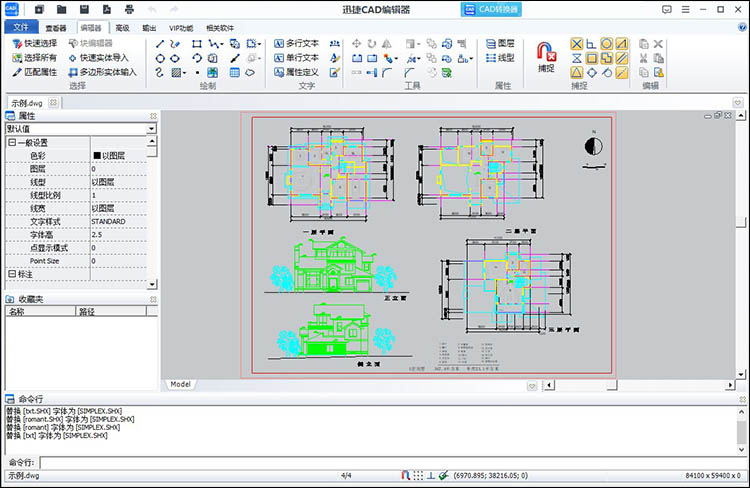
Task: Click the Match Properties brush icon
Action: (17, 72)
